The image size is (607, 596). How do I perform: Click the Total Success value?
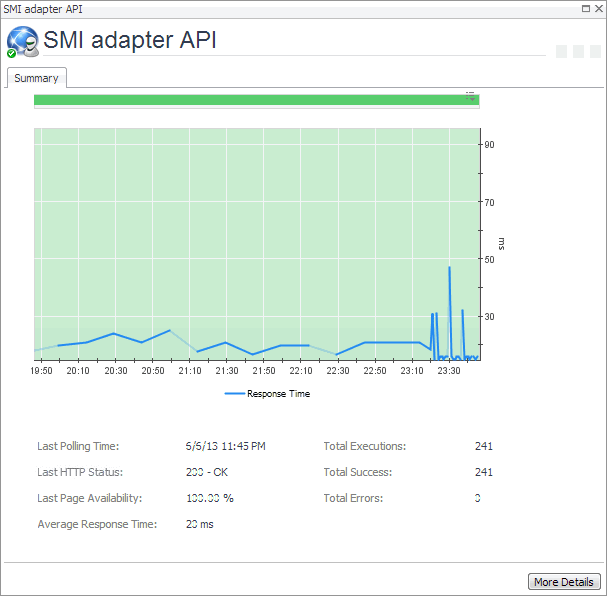pos(484,472)
